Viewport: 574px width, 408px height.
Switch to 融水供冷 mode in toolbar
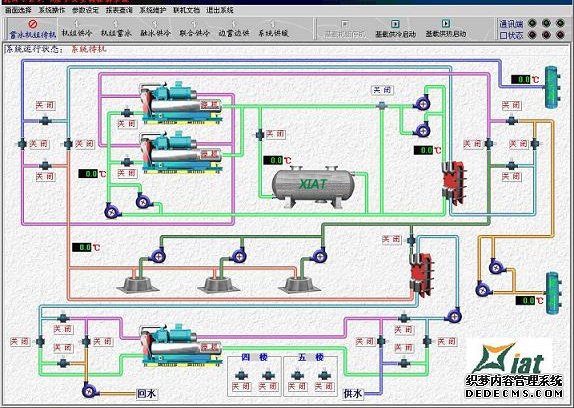click(x=156, y=30)
